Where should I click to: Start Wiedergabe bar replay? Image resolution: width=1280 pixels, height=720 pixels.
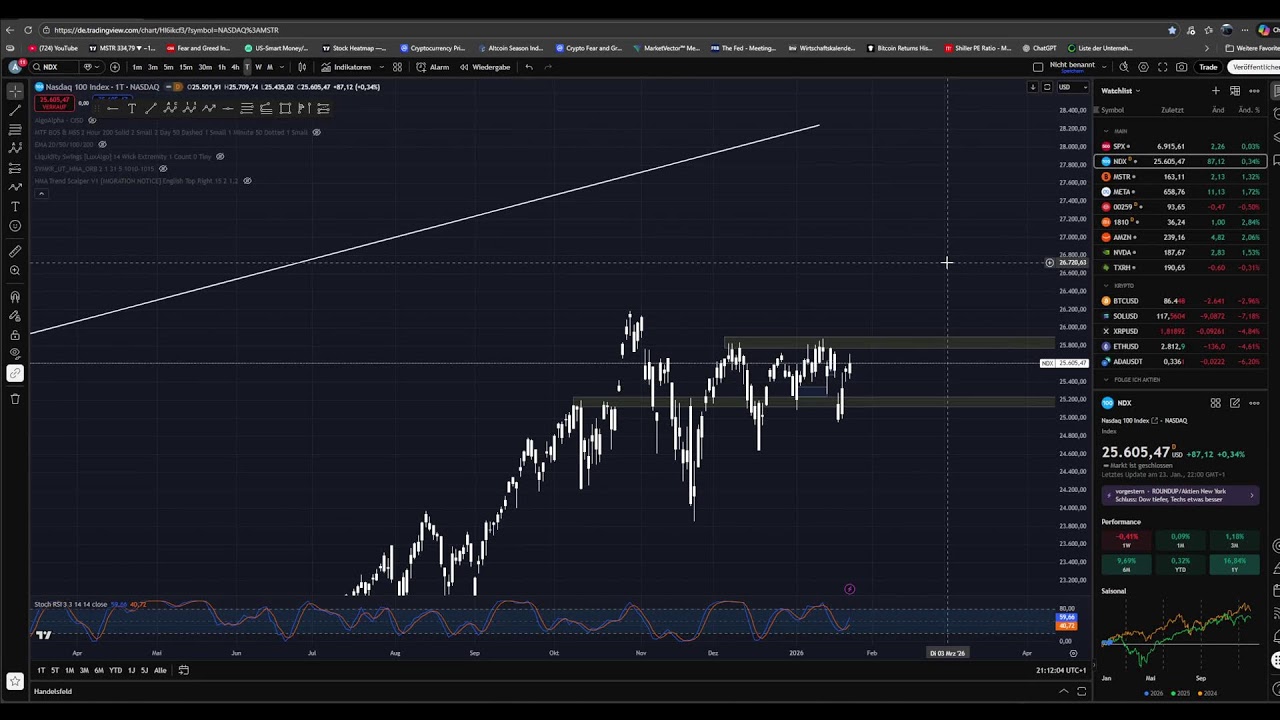pos(484,67)
